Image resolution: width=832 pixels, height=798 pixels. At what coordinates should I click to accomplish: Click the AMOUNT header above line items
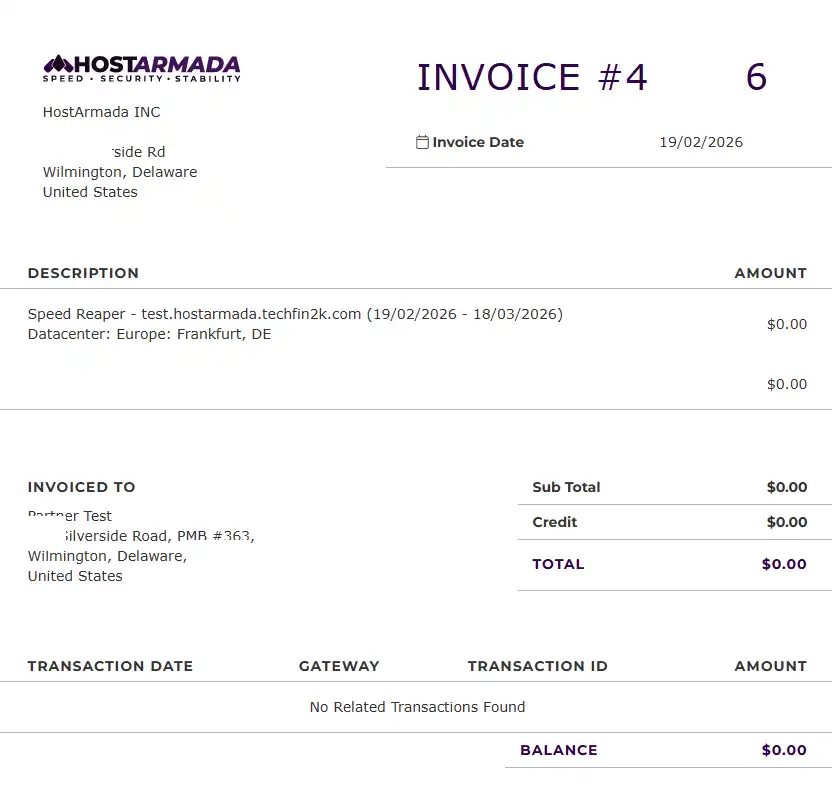[x=770, y=273]
